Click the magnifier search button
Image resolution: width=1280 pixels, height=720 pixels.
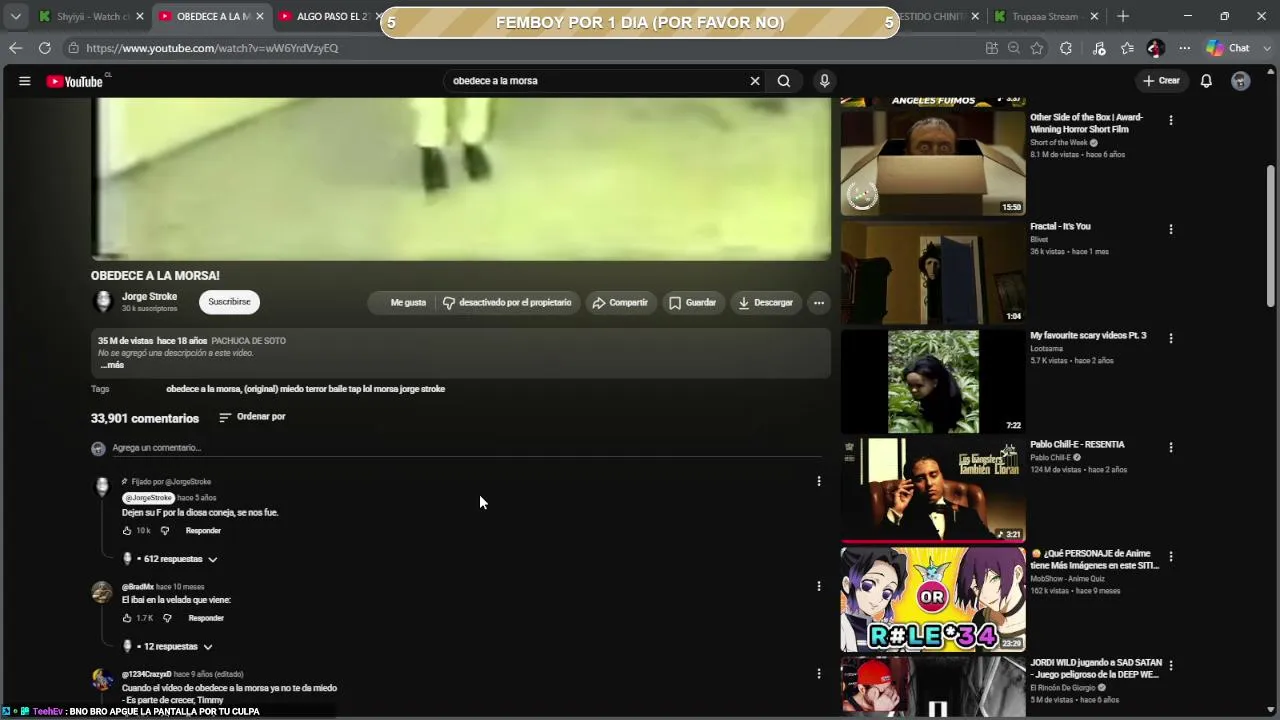coord(784,81)
